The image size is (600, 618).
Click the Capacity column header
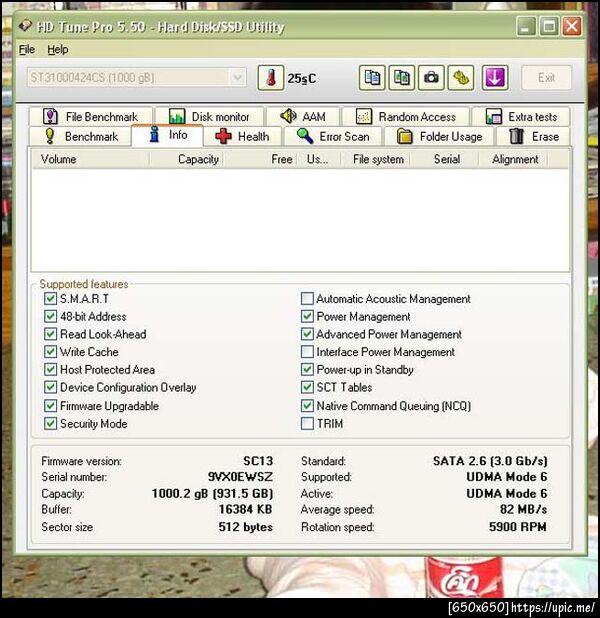(x=186, y=159)
